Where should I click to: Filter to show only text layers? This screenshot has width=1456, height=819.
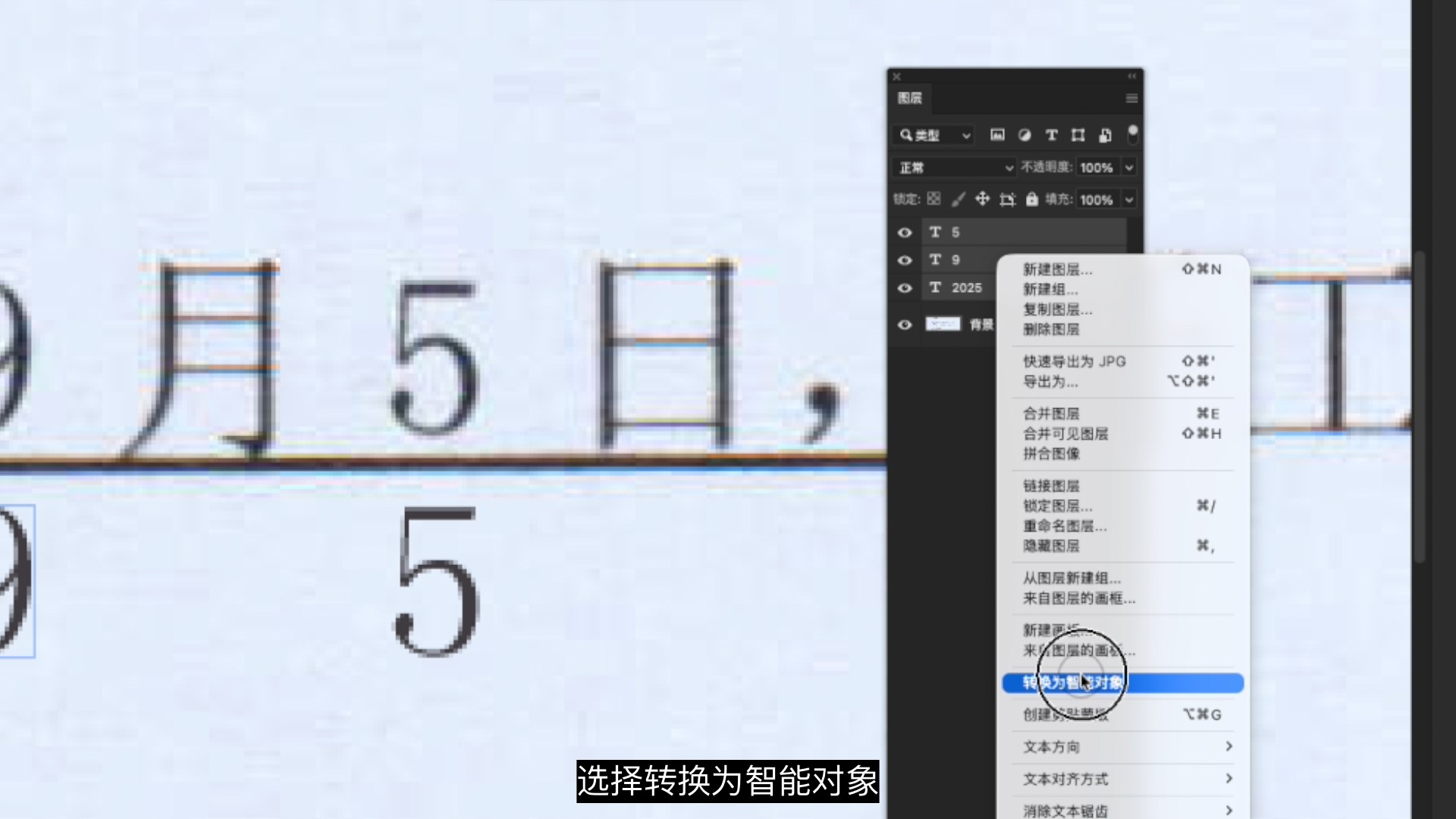coord(1052,135)
